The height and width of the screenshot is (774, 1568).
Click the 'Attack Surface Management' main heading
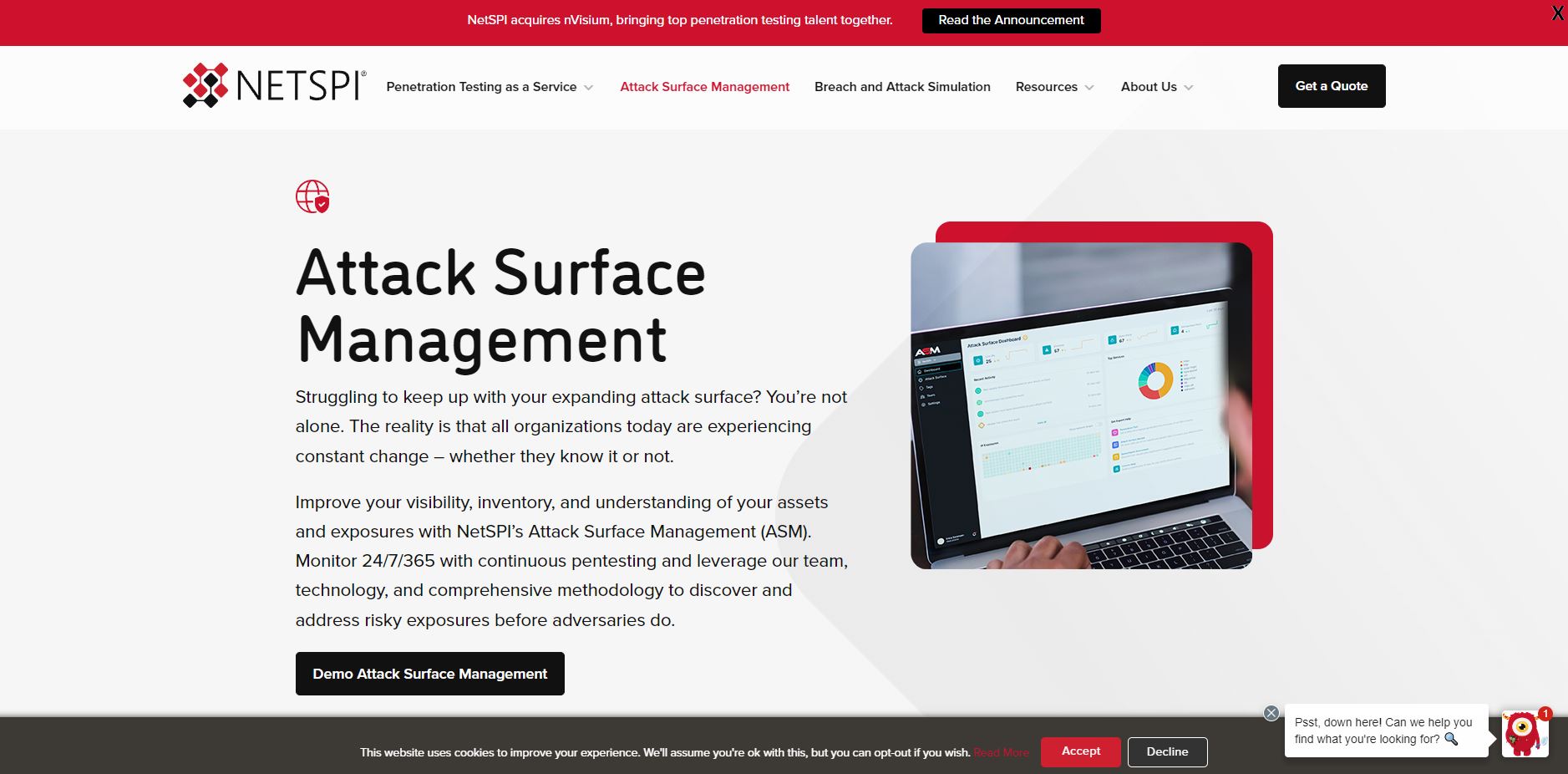pyautogui.click(x=501, y=306)
